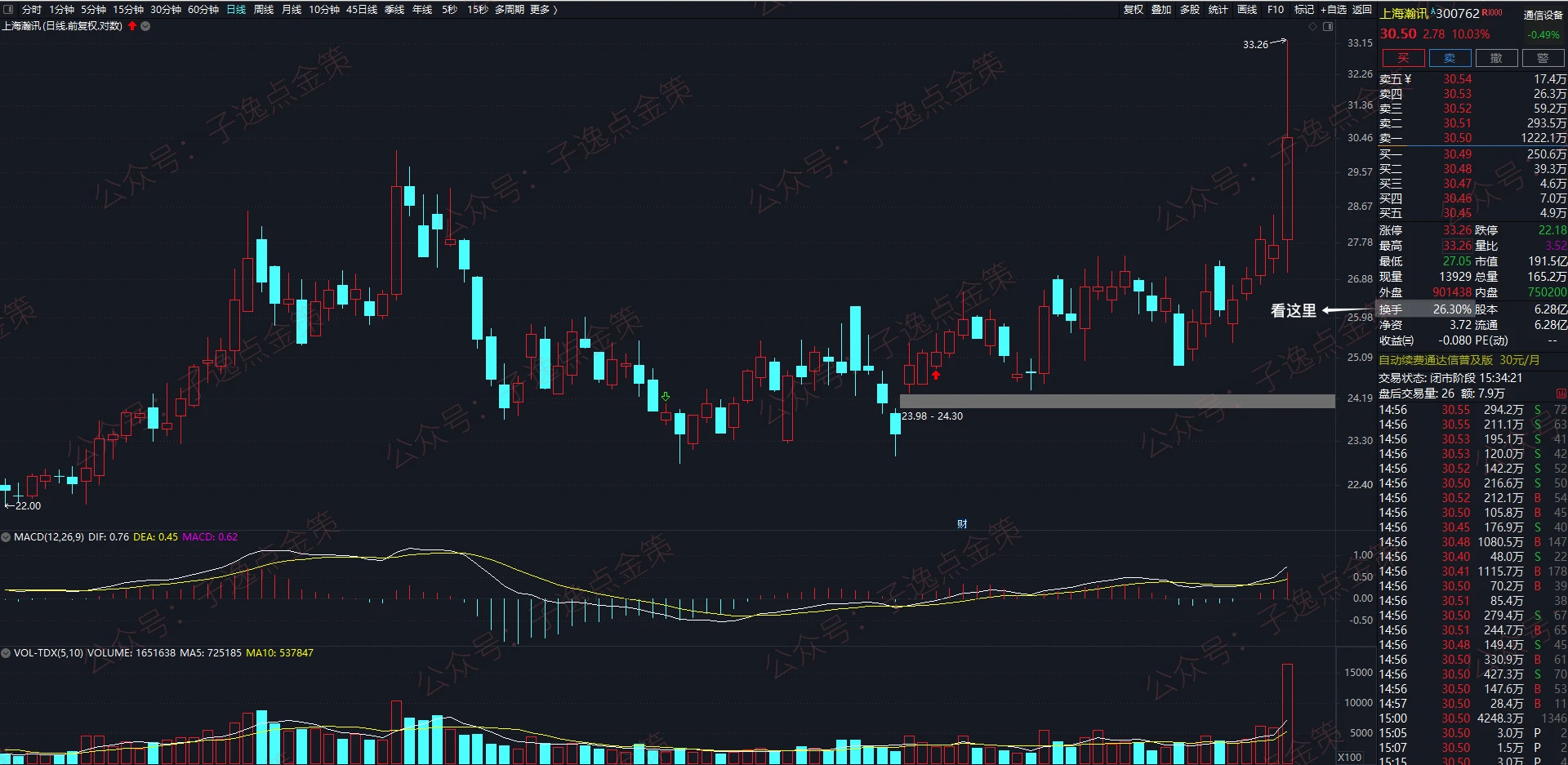Click the 更多 more periods arrow
The image size is (1568, 765).
click(x=544, y=10)
